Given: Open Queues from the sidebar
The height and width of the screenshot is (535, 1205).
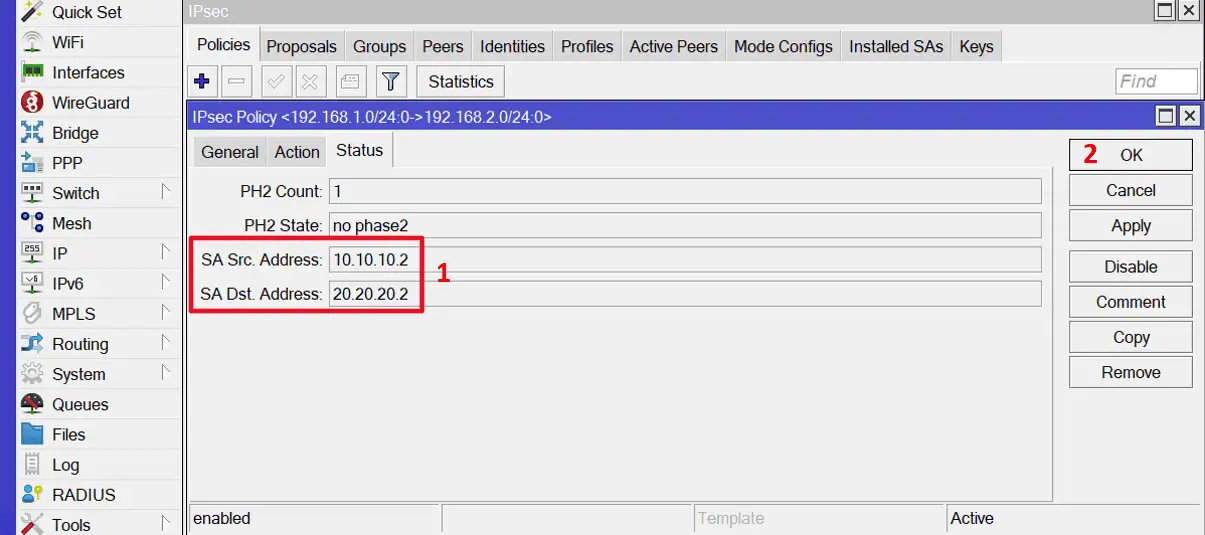Looking at the screenshot, I should pos(80,404).
